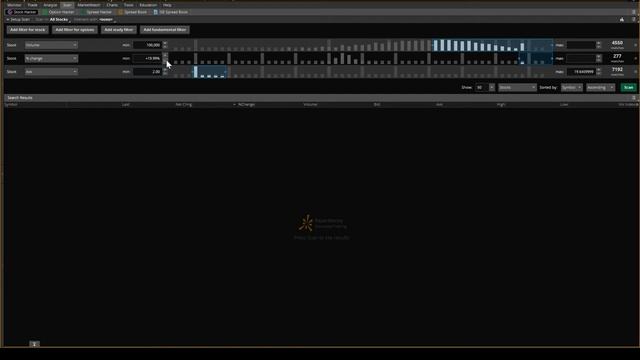Sort results by Net Chng column
Viewport: 640px width, 360px height.
(184, 104)
